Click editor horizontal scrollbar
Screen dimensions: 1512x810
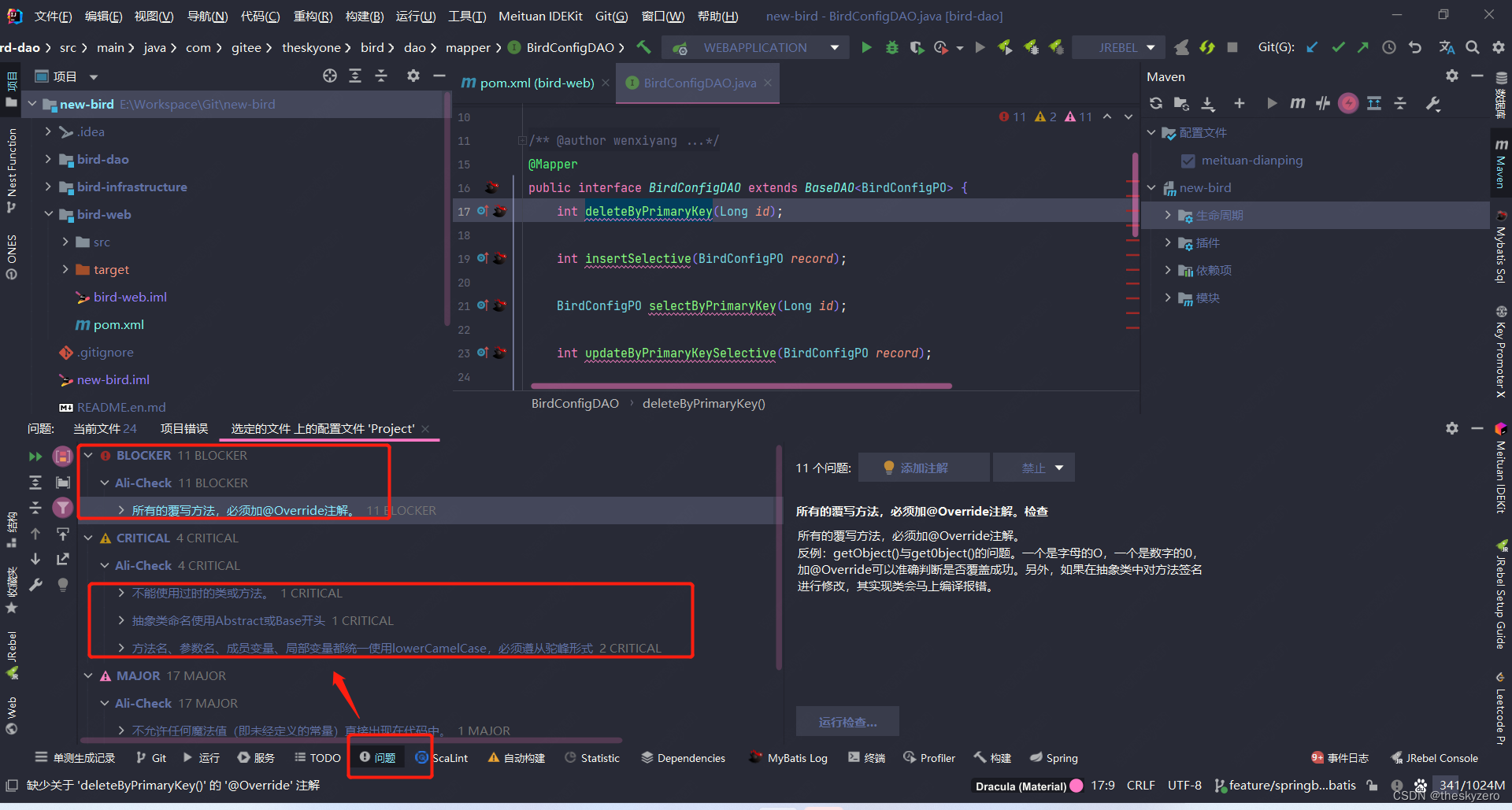741,387
